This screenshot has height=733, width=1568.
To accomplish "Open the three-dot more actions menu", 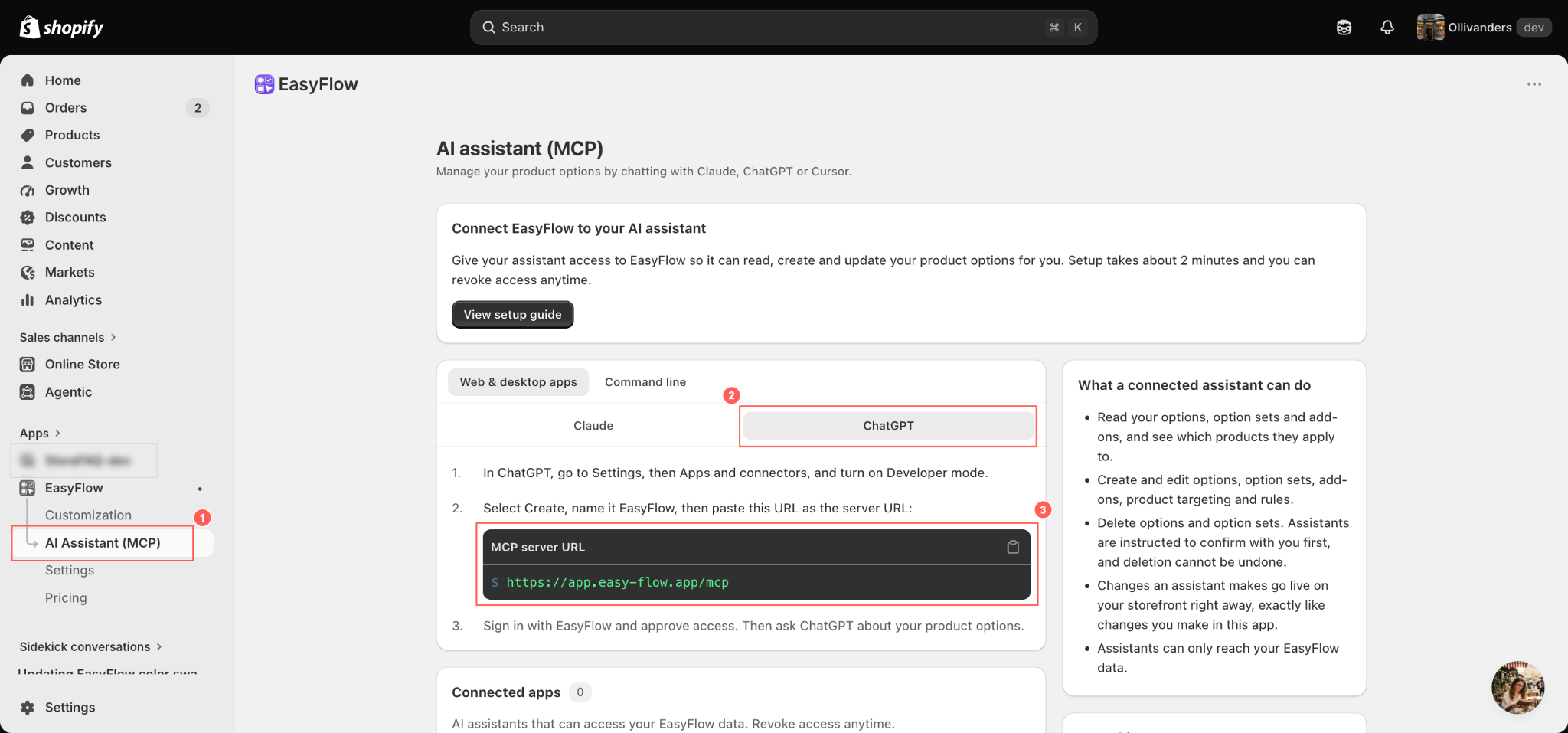I will (1534, 84).
